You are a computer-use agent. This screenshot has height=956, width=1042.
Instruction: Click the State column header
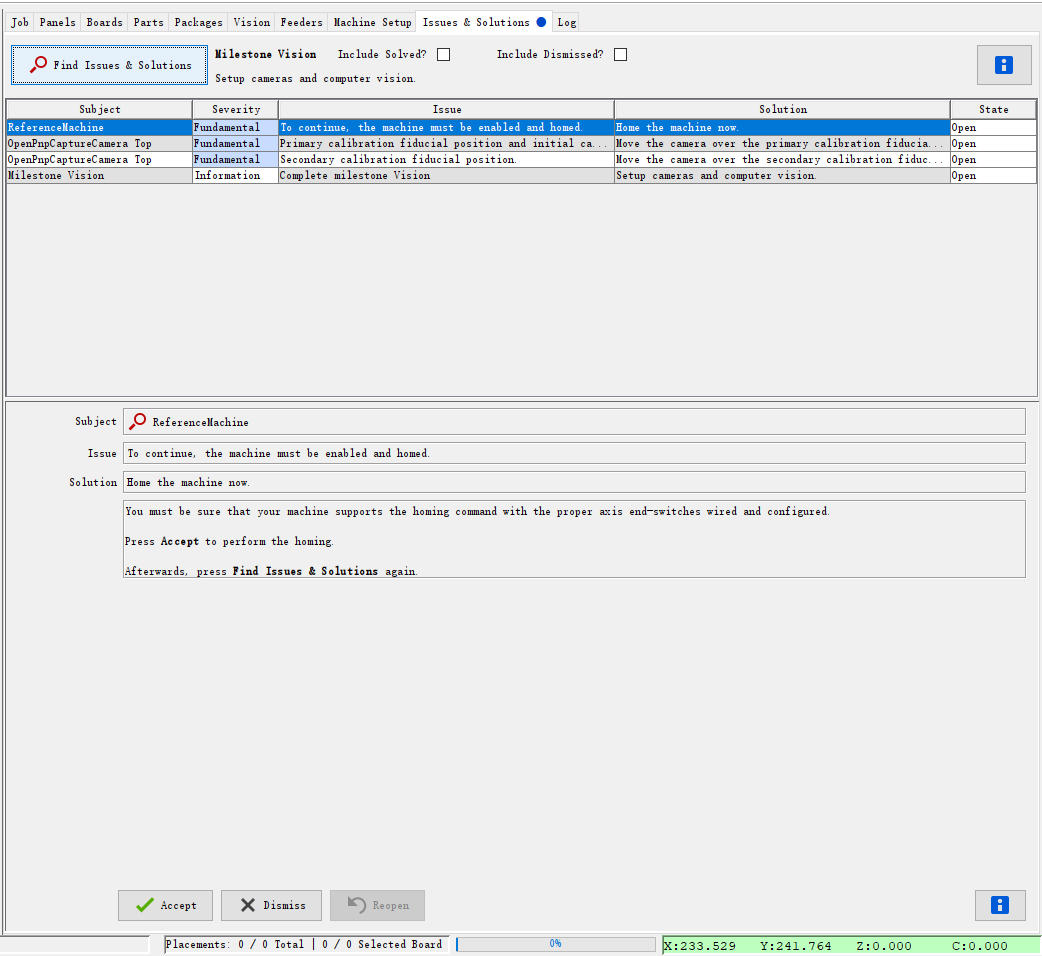tap(993, 109)
